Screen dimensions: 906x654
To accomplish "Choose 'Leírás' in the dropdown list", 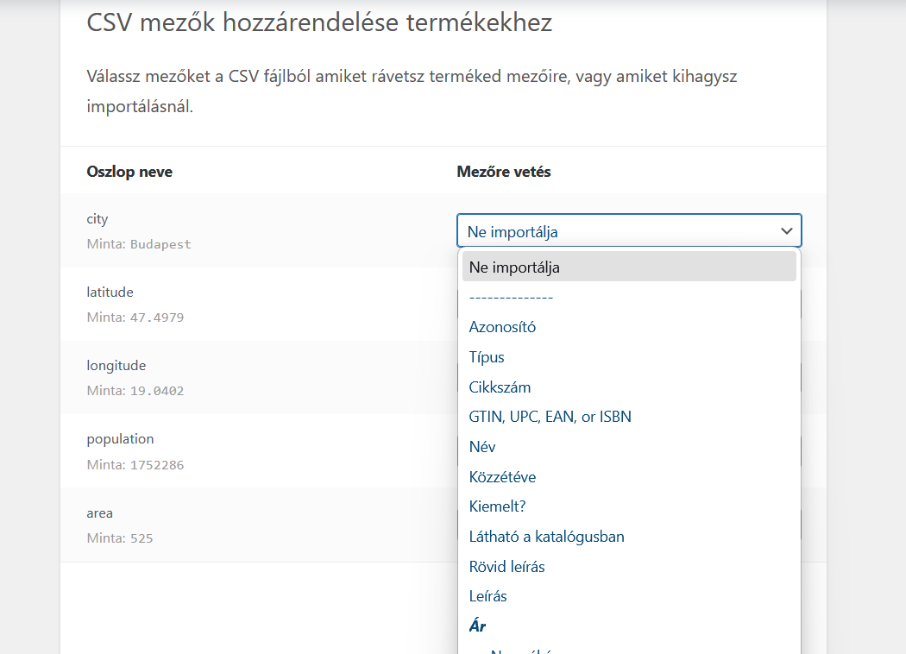I will click(490, 597).
